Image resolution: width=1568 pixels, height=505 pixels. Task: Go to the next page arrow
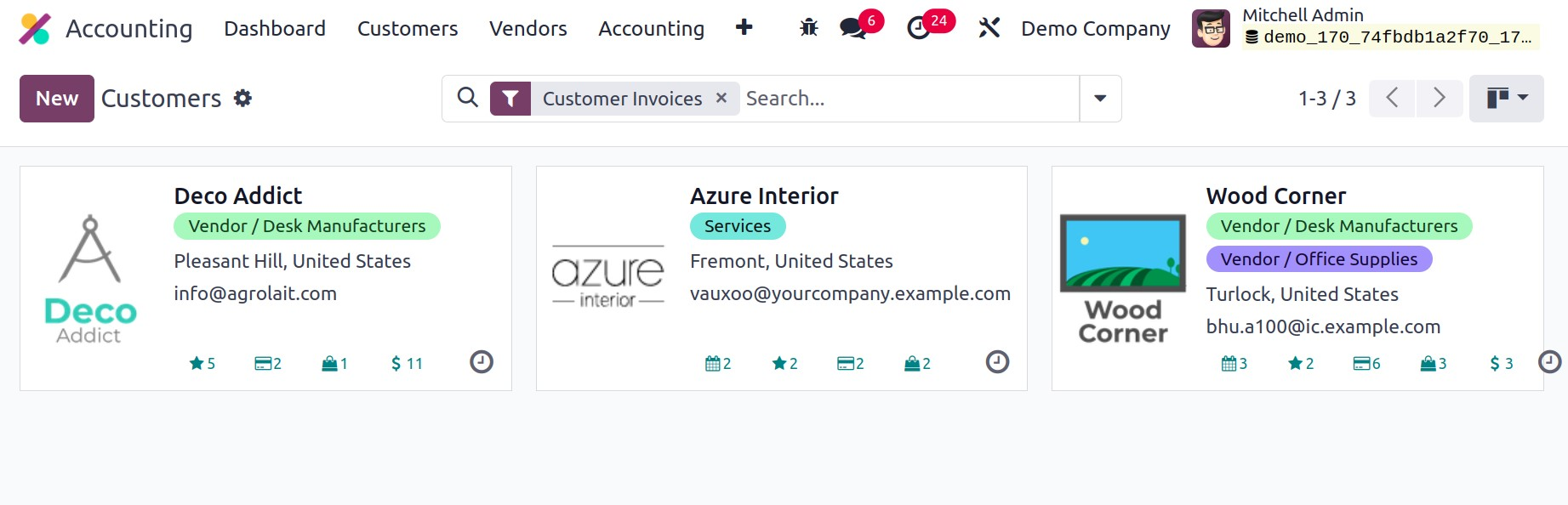[1439, 99]
